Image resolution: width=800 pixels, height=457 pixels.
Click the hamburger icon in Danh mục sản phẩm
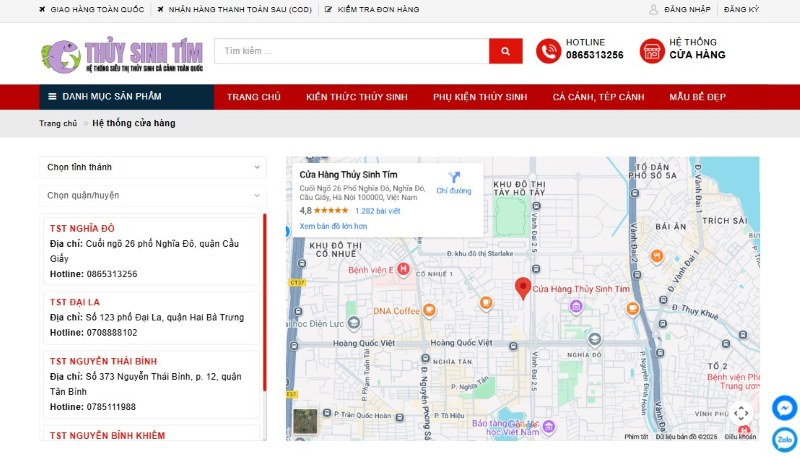[x=52, y=96]
